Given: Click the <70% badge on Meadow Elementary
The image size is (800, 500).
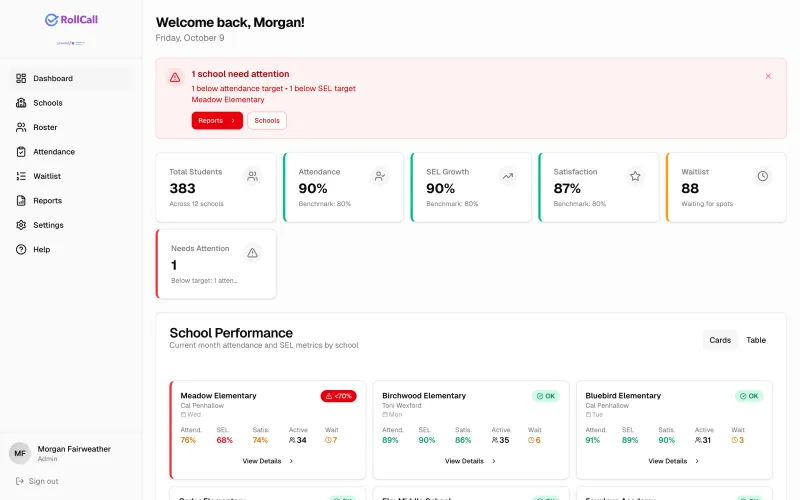Looking at the screenshot, I should tap(338, 396).
